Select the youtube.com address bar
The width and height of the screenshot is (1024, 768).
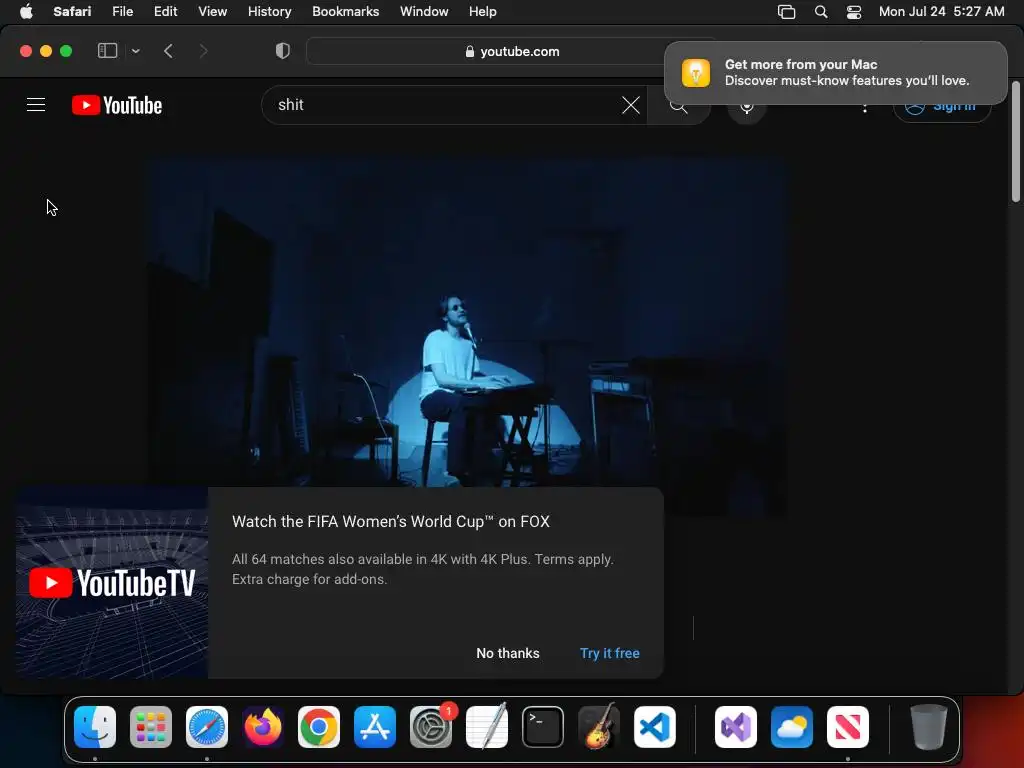[x=513, y=51]
